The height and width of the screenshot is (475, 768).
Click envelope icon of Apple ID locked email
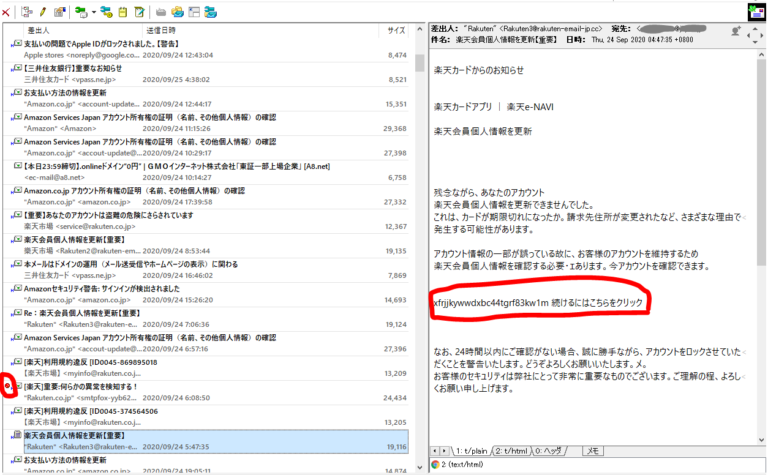[17, 44]
